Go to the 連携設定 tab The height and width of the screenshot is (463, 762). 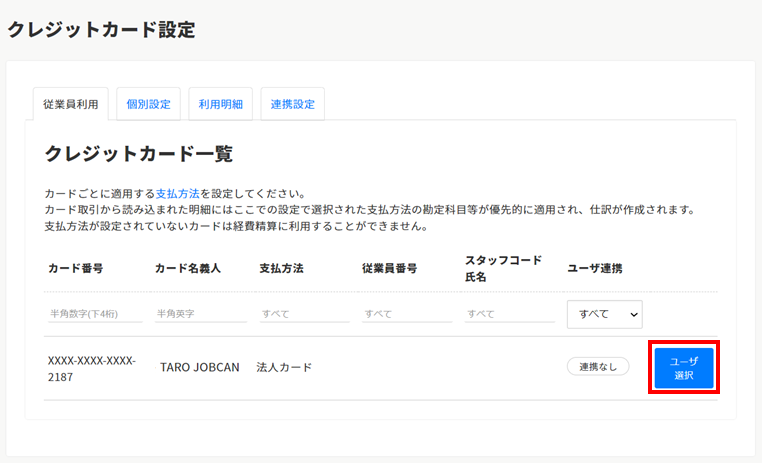292,104
